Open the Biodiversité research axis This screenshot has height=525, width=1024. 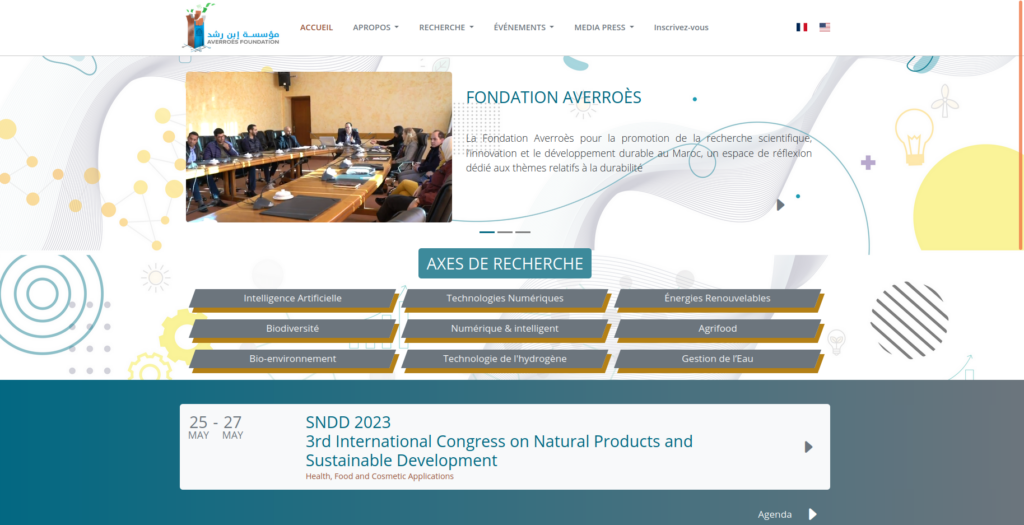click(293, 328)
